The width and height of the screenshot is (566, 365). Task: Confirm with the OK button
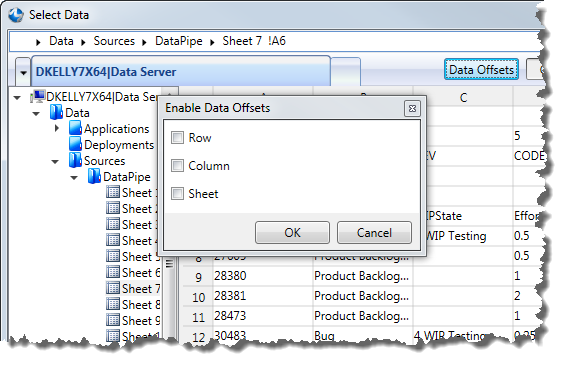pos(292,233)
